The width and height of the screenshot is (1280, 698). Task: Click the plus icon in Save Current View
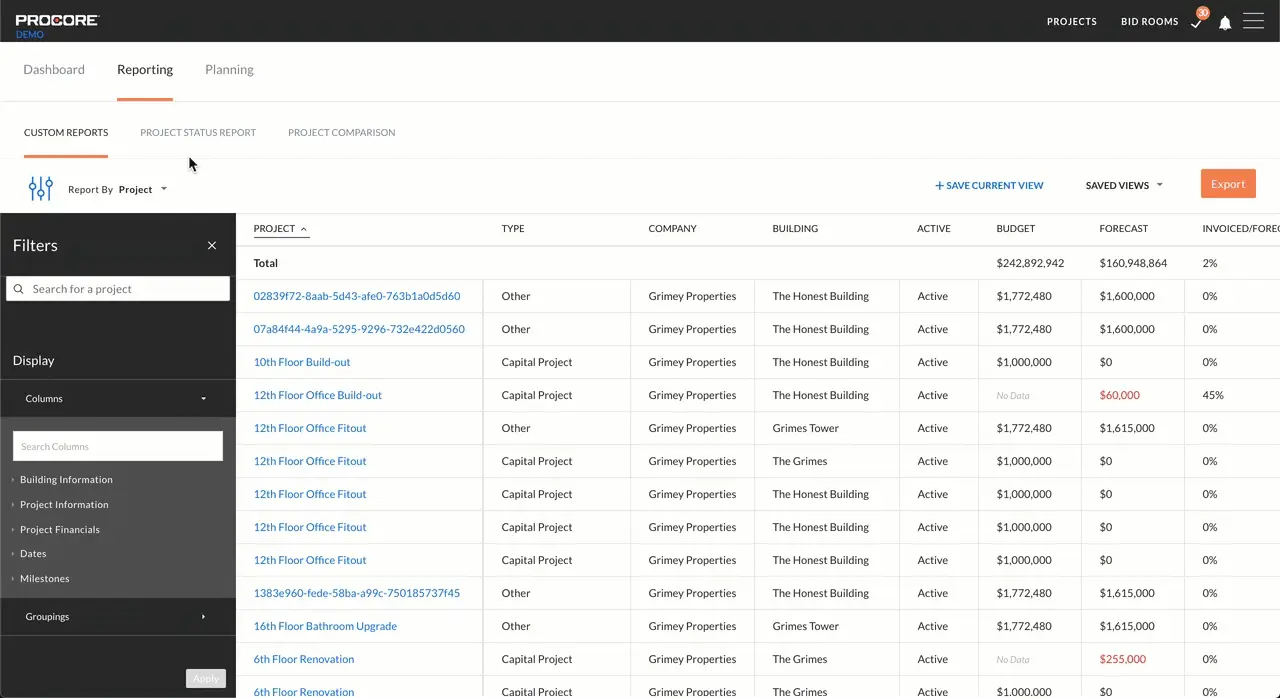[939, 185]
